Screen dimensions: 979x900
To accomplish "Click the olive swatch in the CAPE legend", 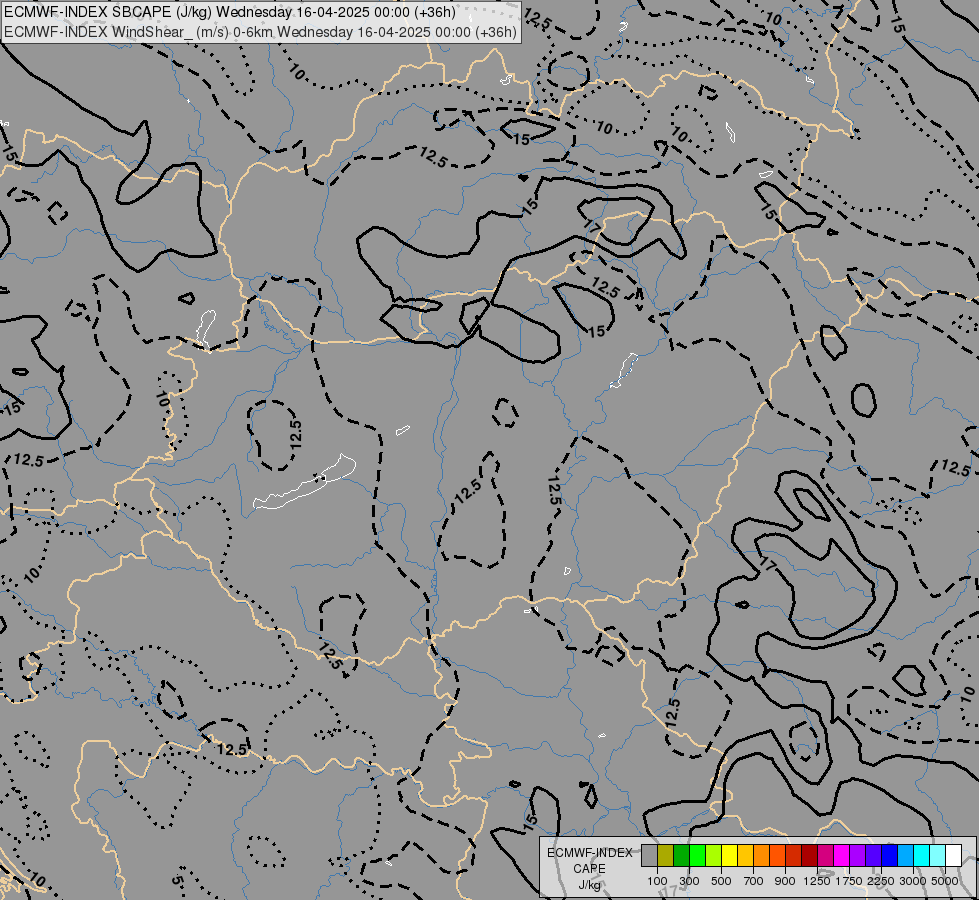I will tap(666, 856).
